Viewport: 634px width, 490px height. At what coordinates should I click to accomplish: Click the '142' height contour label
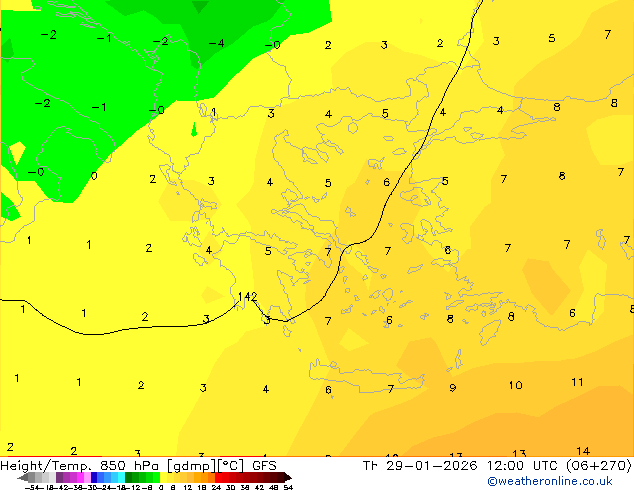[247, 297]
